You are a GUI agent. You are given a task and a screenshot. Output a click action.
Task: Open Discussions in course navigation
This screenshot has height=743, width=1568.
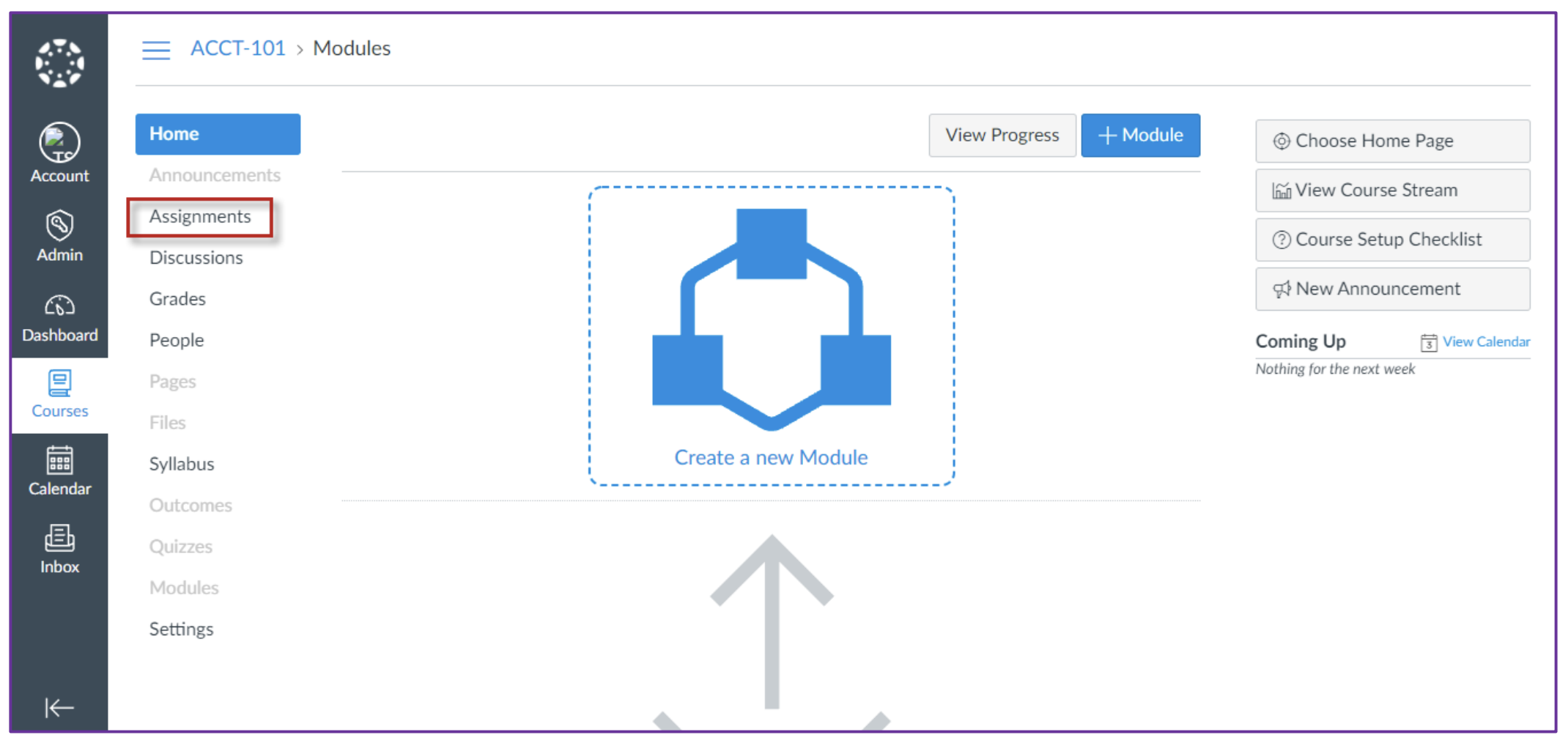(196, 258)
